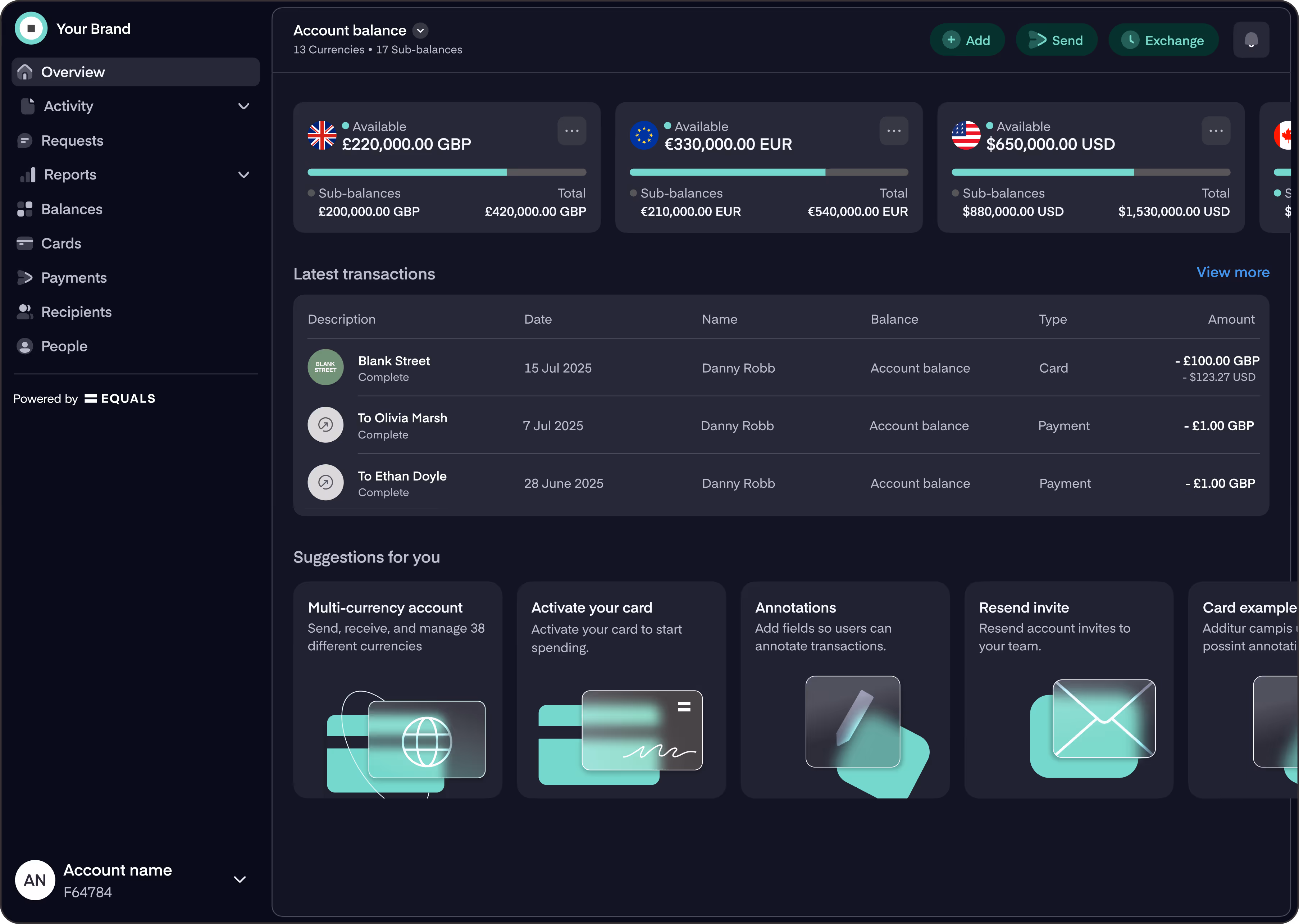Open the GBP balance three-dot menu
Viewport: 1299px width, 924px height.
click(x=571, y=131)
